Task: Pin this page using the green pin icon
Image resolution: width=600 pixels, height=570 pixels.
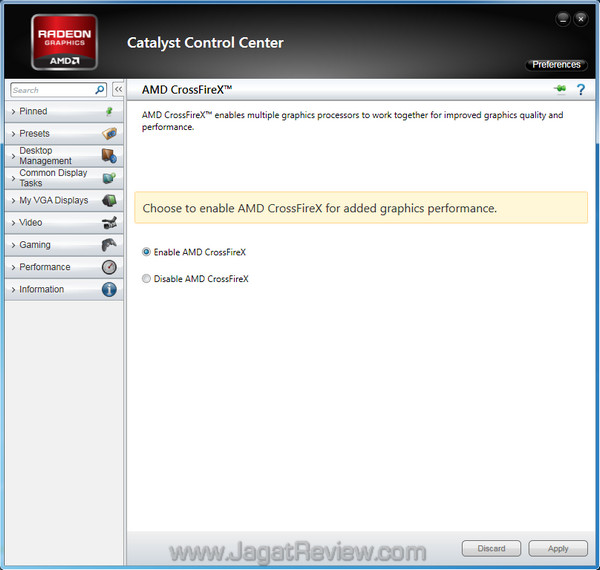Action: pos(559,90)
